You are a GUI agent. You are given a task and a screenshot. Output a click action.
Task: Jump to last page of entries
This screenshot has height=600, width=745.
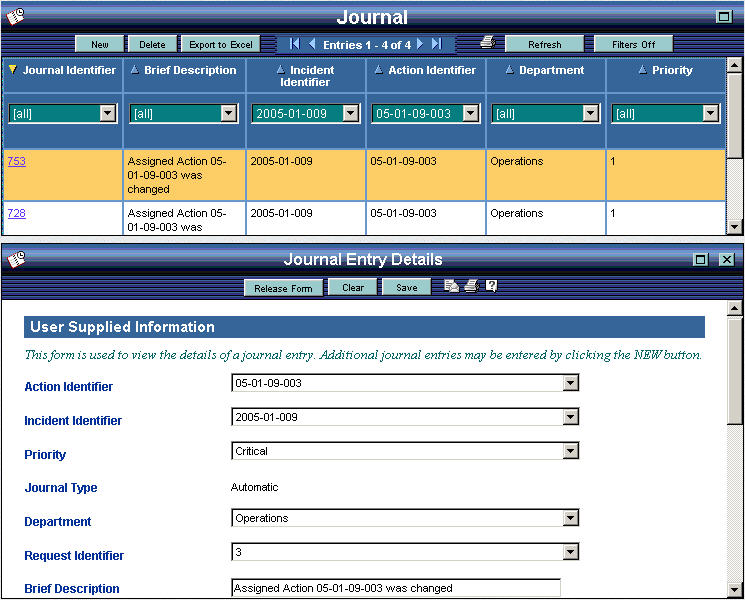436,44
